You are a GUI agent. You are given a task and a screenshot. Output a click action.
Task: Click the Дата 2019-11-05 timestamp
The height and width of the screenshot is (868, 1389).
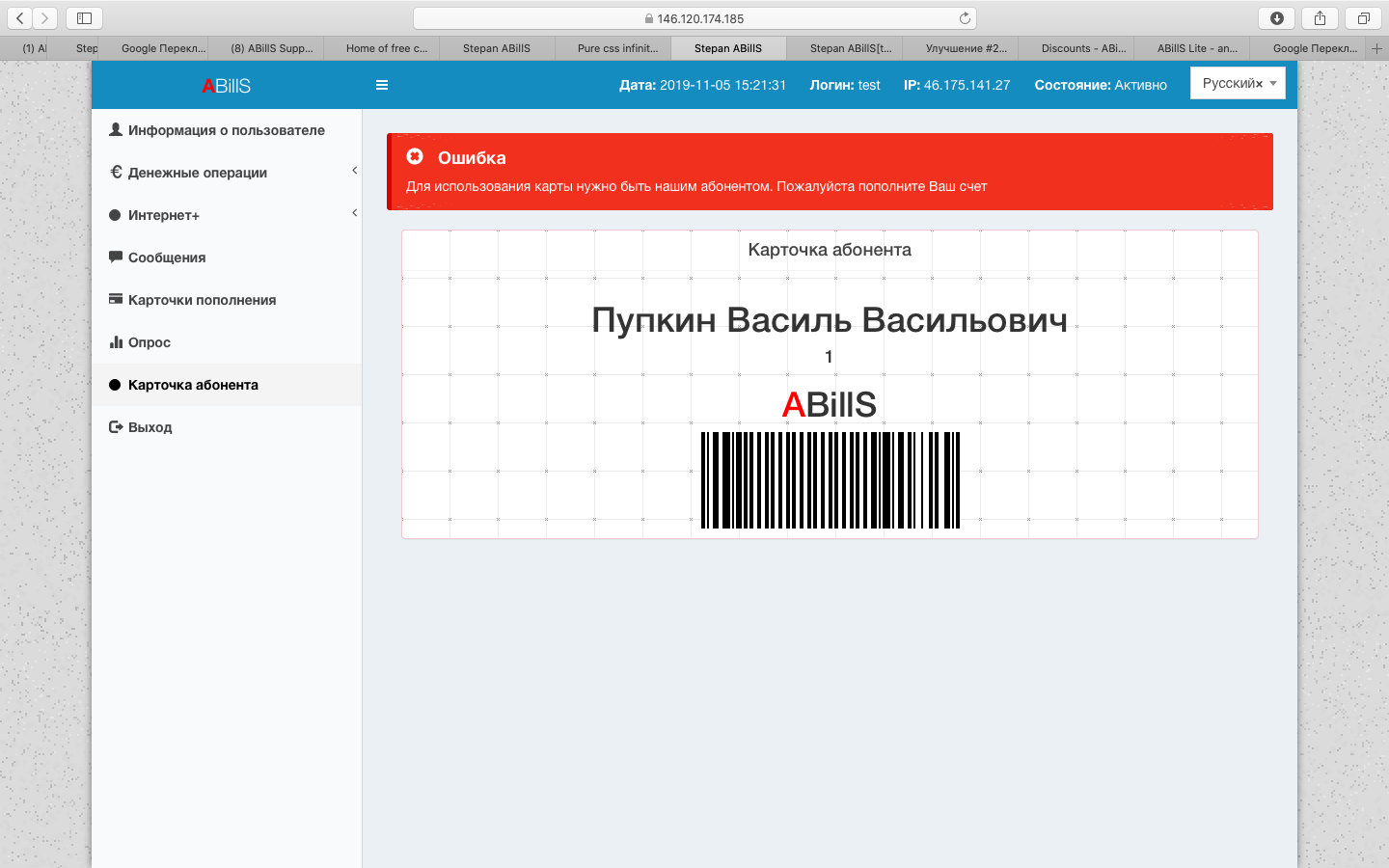click(702, 85)
